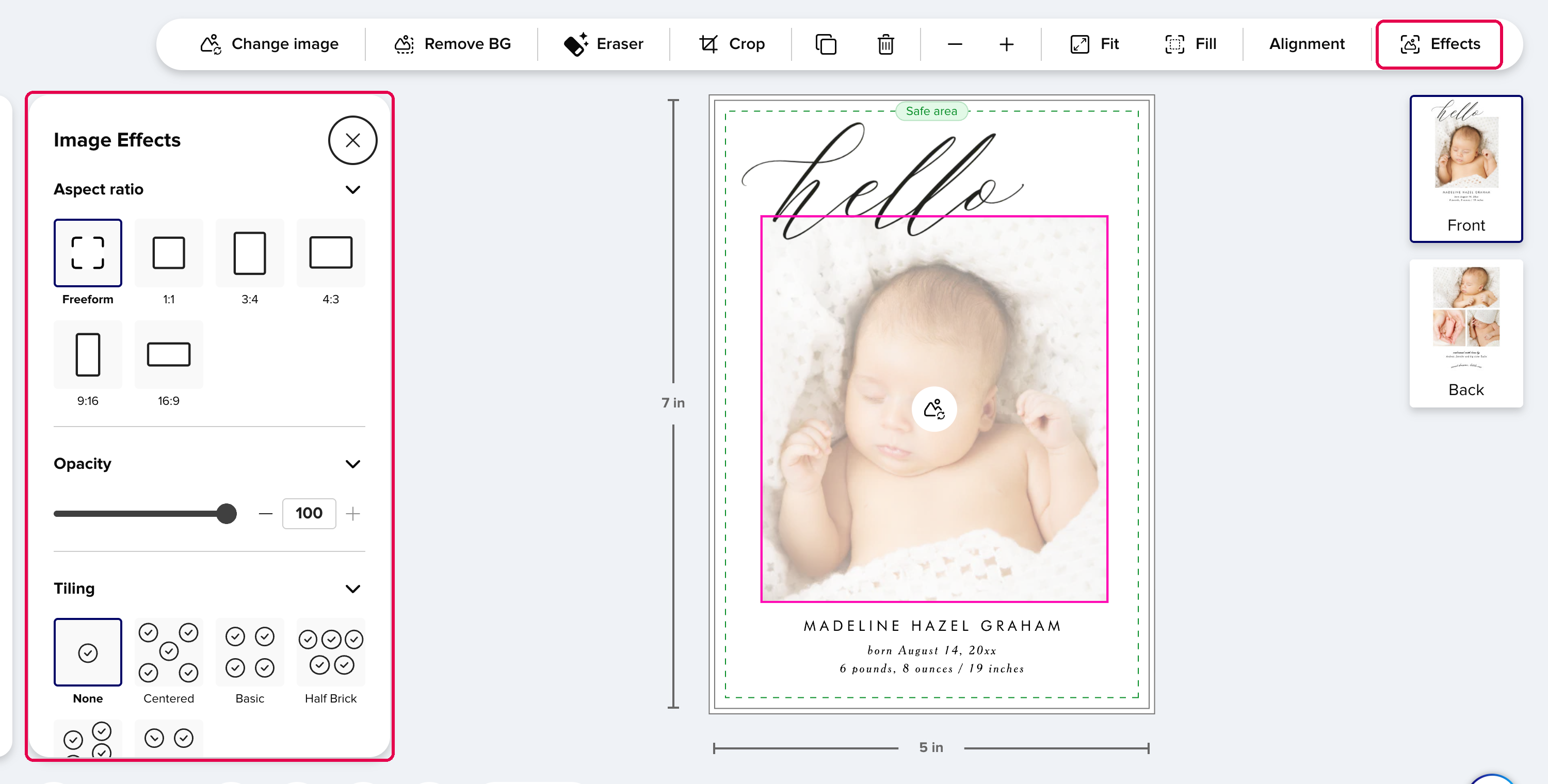This screenshot has width=1548, height=784.
Task: Click the toolbar plus zoom-in icon
Action: (x=1007, y=44)
